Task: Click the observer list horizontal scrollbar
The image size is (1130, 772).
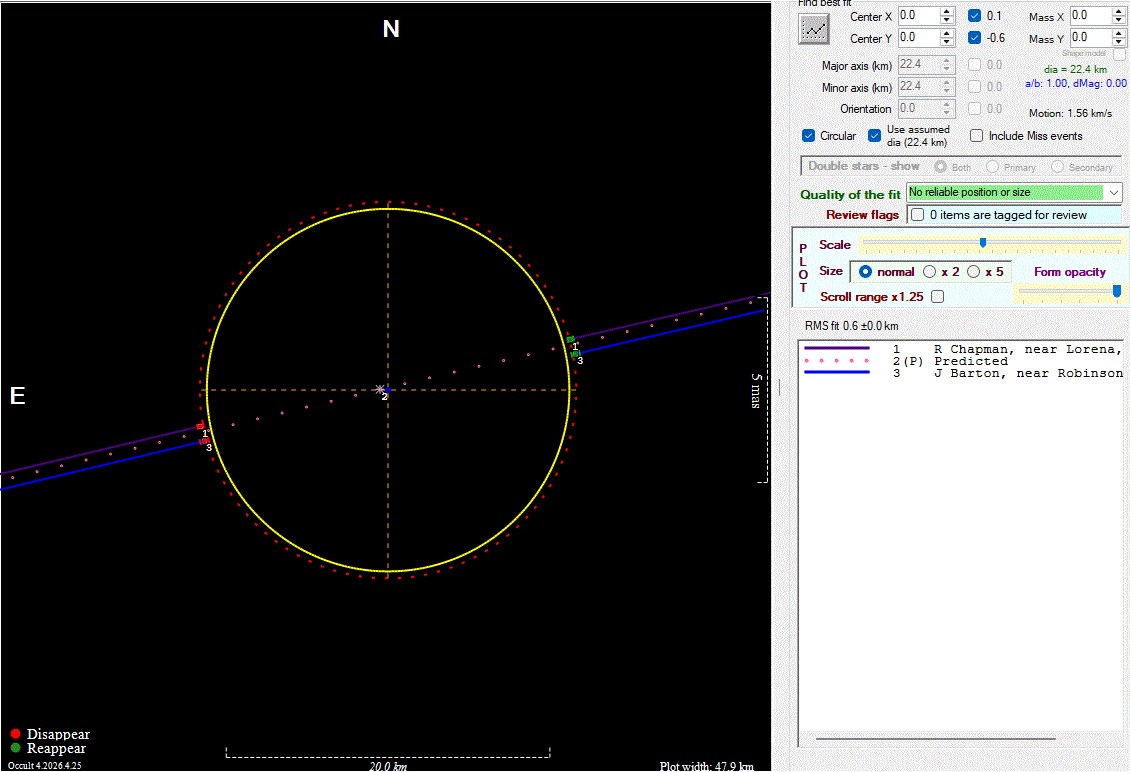Action: 935,738
